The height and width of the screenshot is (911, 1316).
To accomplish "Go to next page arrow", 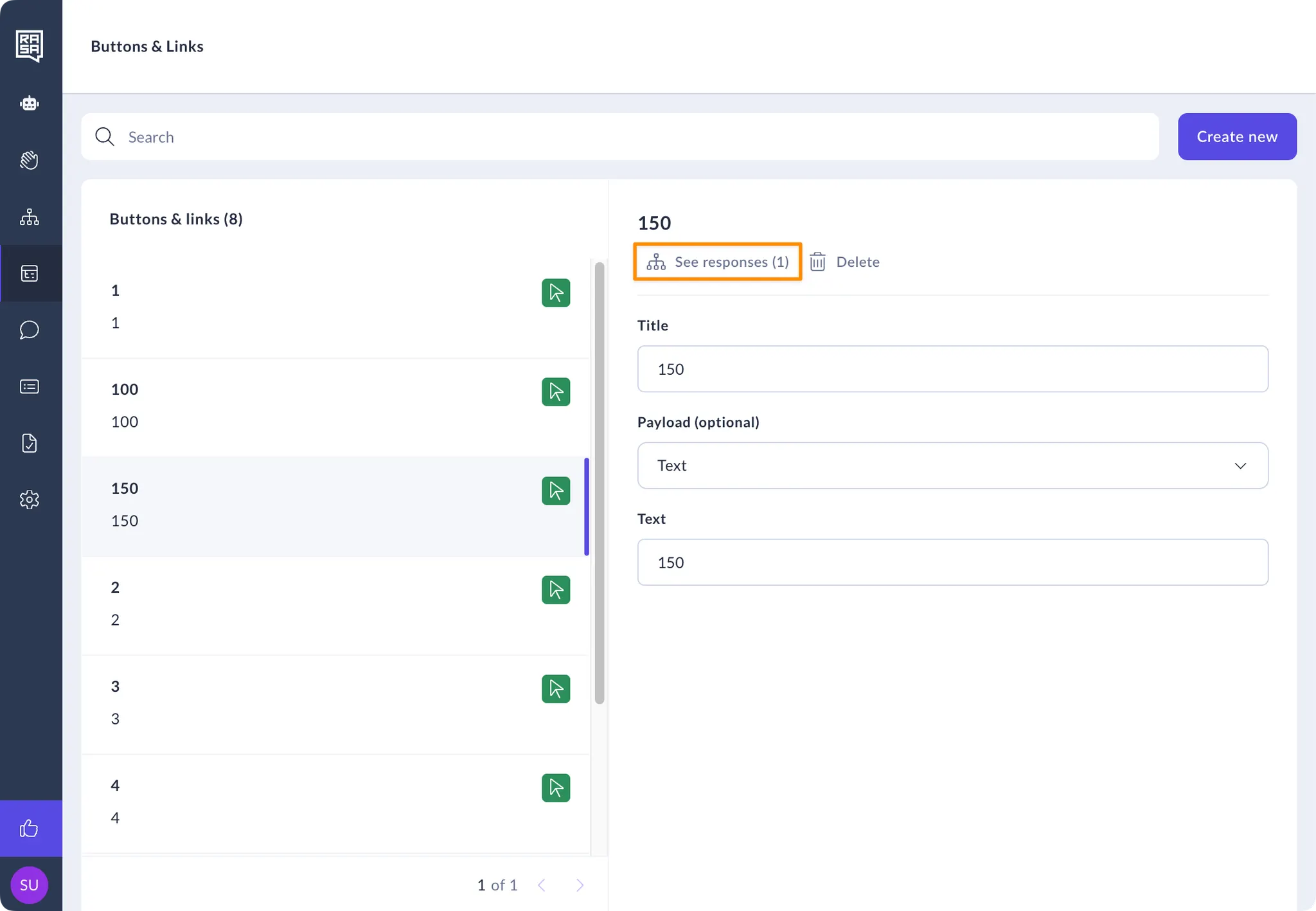I will [580, 885].
